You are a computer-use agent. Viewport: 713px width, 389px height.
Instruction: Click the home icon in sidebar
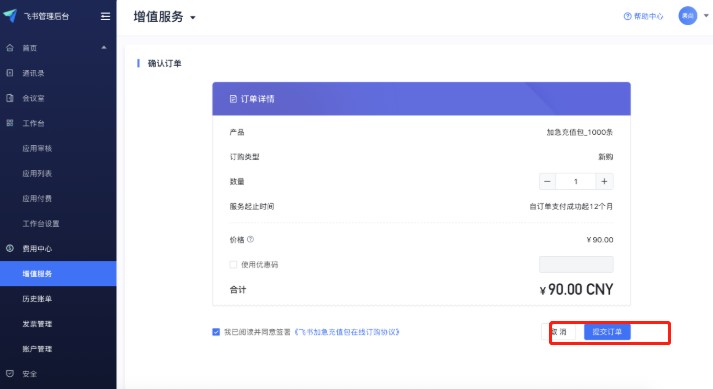click(x=10, y=48)
